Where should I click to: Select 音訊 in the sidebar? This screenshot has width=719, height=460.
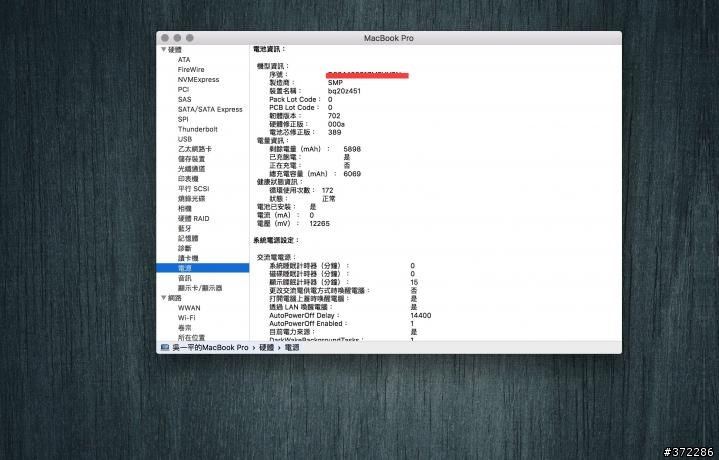185,278
